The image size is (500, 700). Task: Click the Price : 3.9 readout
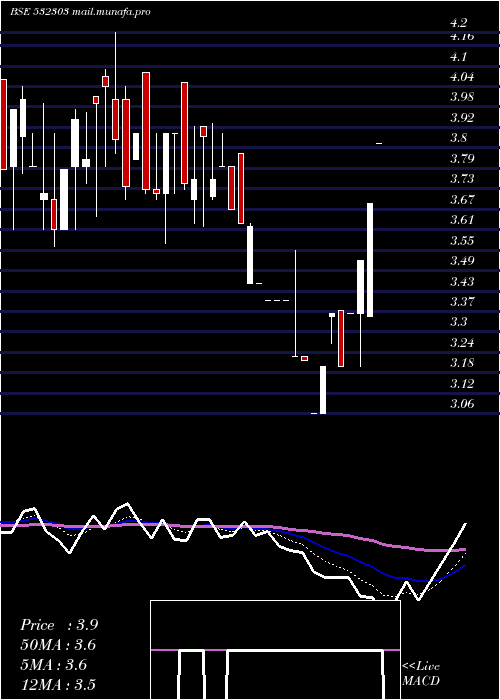pos(59,625)
